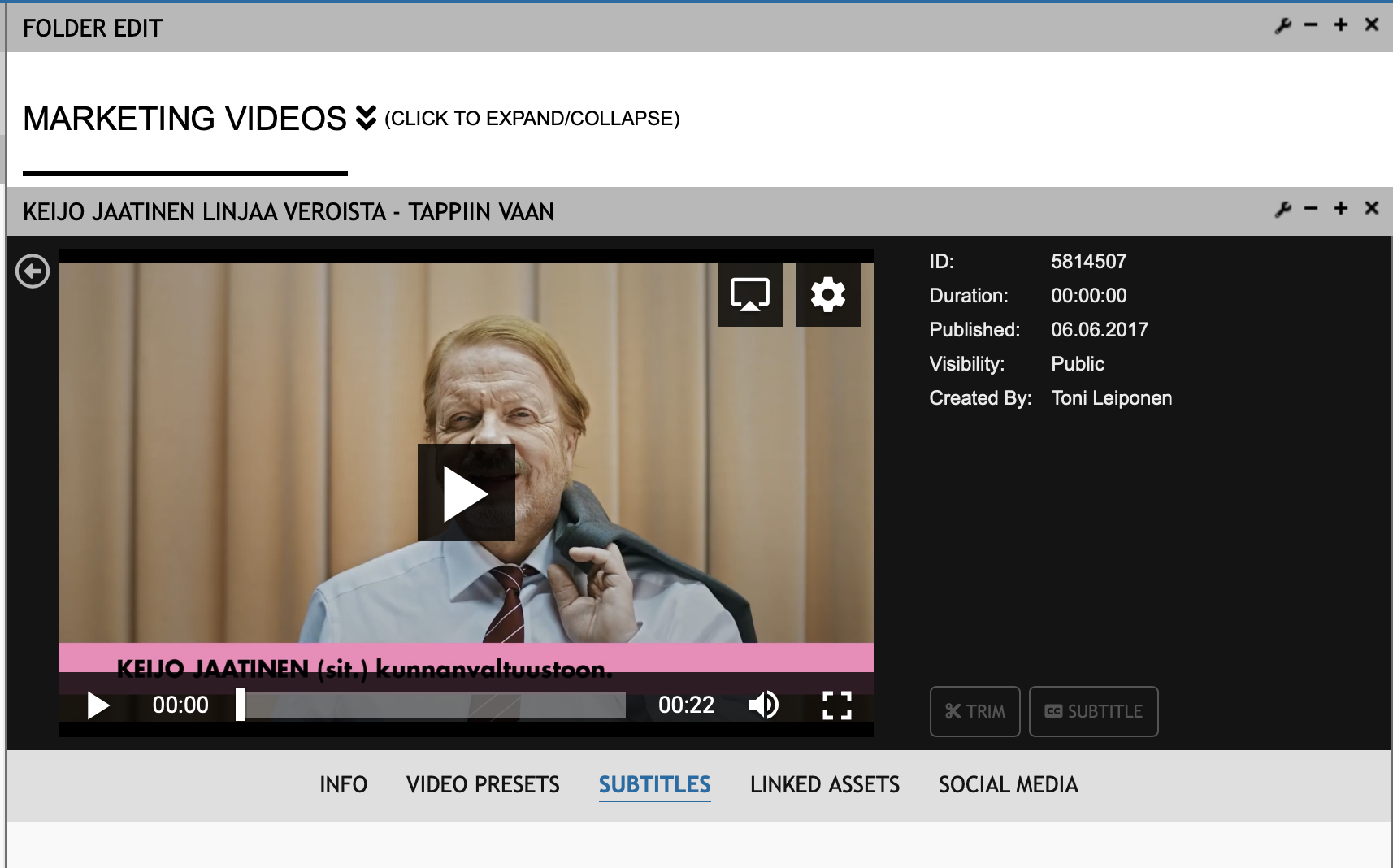Expand or collapse Marketing Videos folder
Screen dimensions: 1393x868
tap(366, 119)
